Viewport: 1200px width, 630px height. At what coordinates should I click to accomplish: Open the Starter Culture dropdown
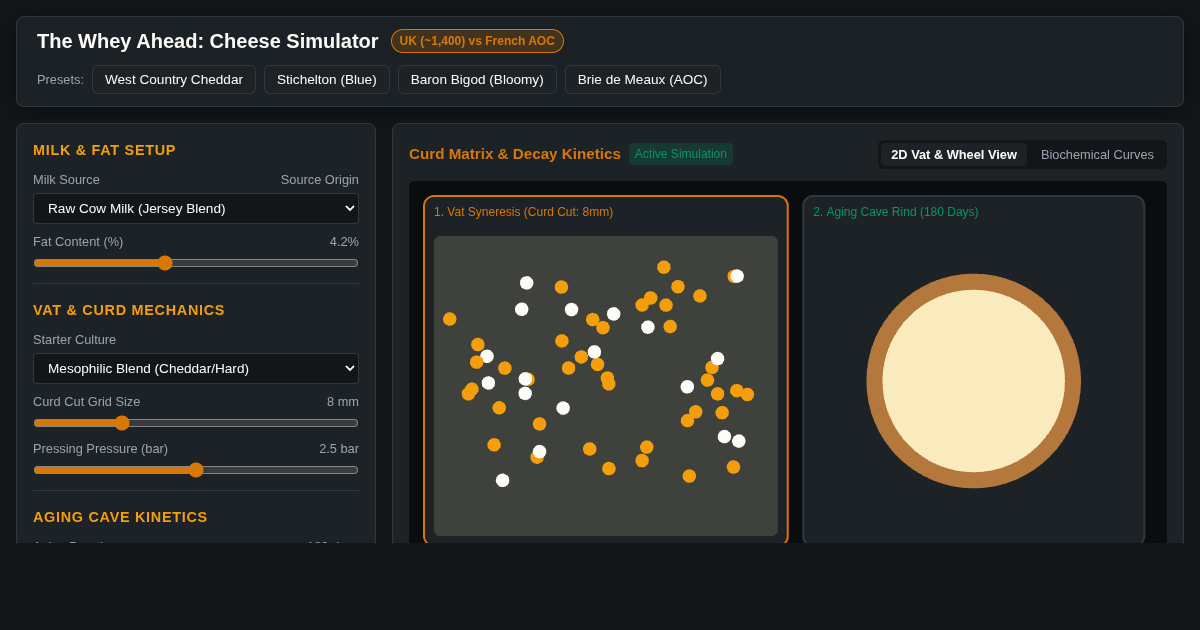[196, 368]
